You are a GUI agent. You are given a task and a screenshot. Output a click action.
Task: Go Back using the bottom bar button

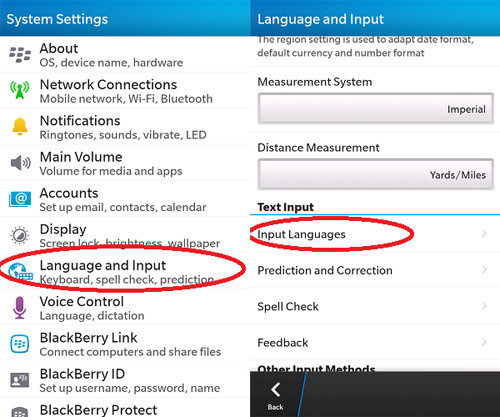pos(275,395)
